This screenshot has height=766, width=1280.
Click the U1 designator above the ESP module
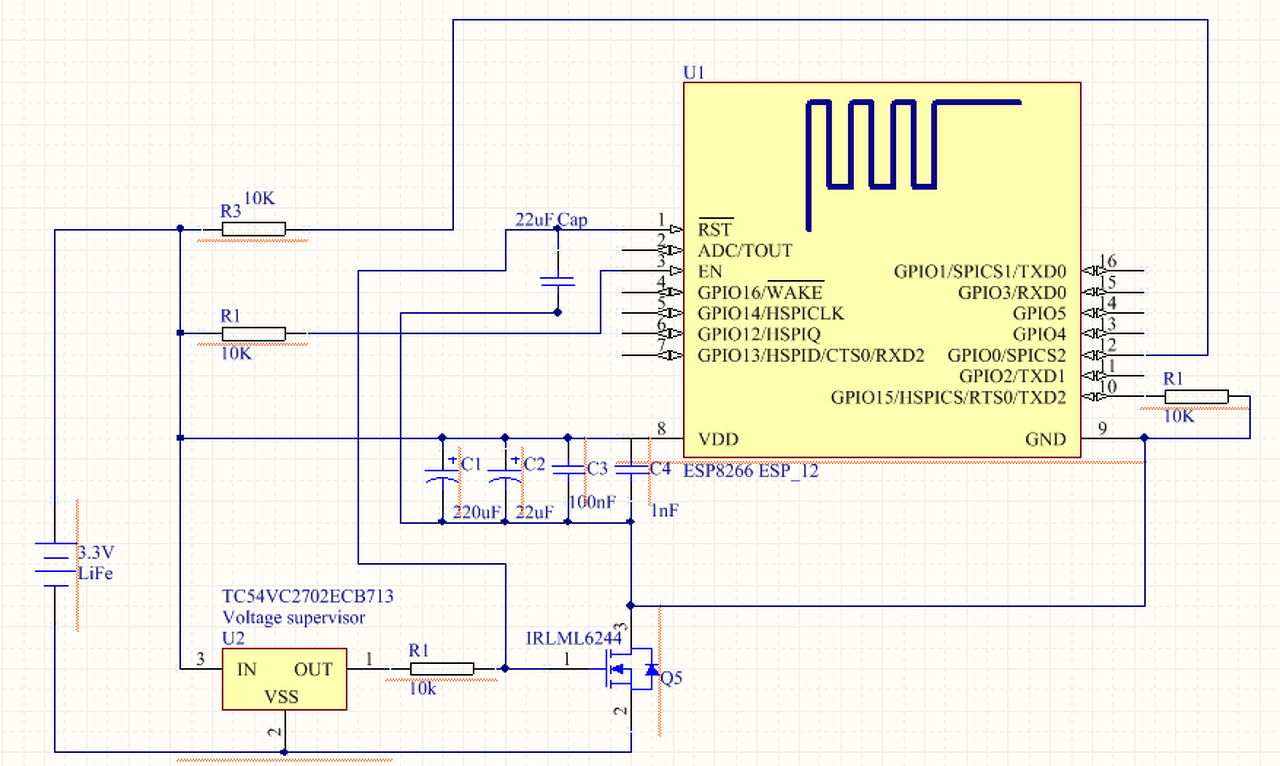coord(694,73)
